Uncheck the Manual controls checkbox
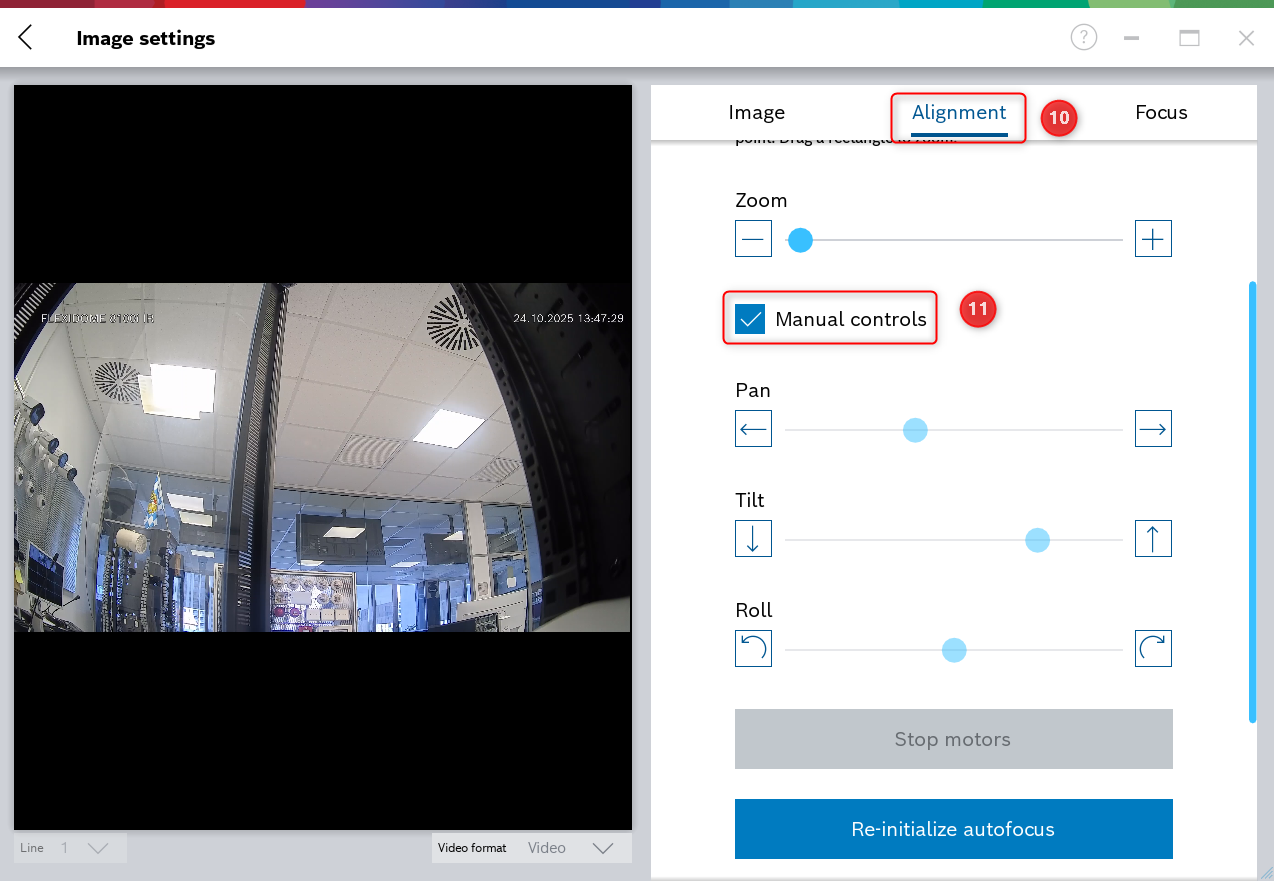1274x881 pixels. pos(750,319)
